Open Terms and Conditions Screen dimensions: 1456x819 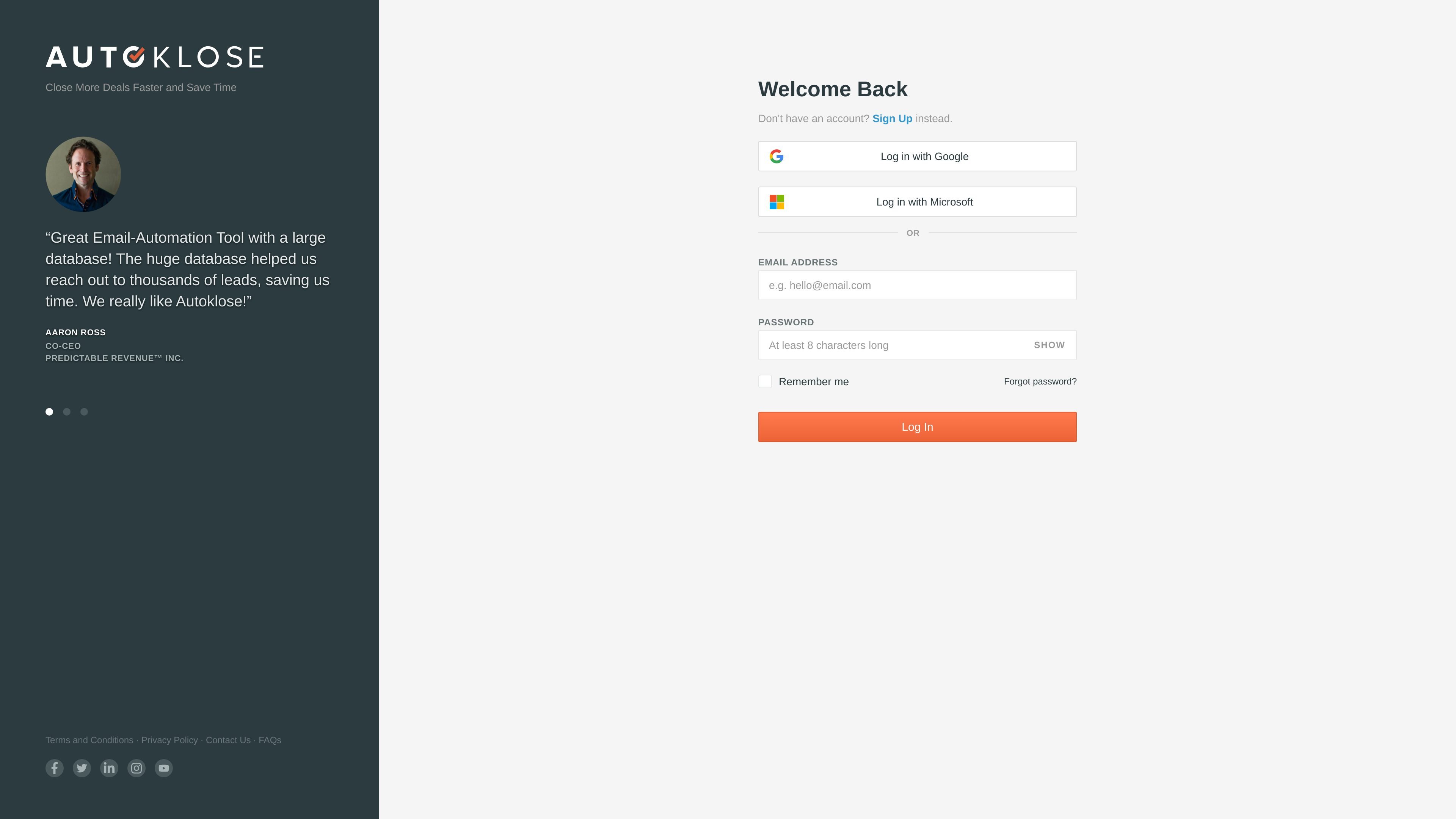tap(89, 740)
